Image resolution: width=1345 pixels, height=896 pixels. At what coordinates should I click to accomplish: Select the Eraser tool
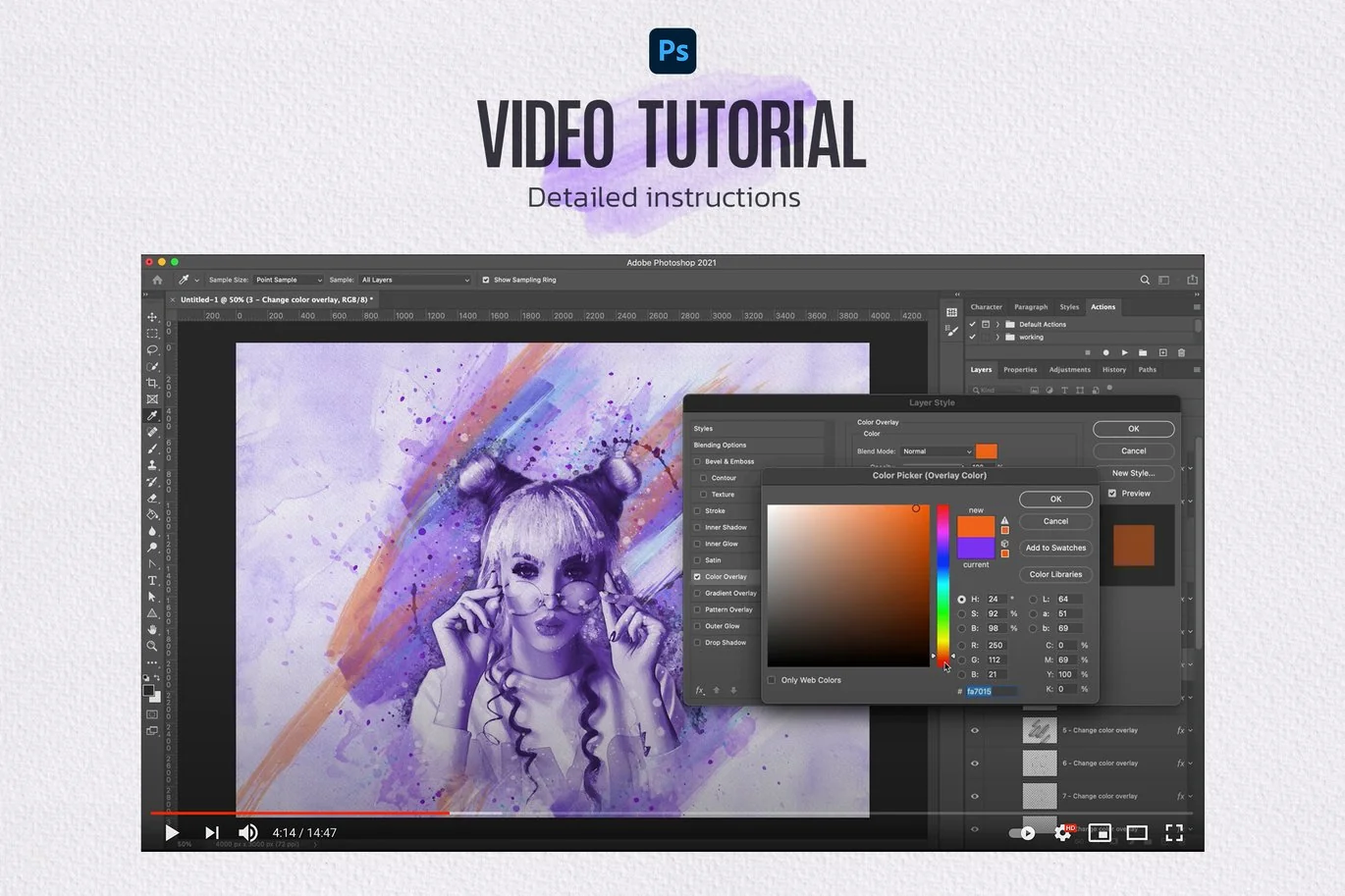pyautogui.click(x=152, y=498)
